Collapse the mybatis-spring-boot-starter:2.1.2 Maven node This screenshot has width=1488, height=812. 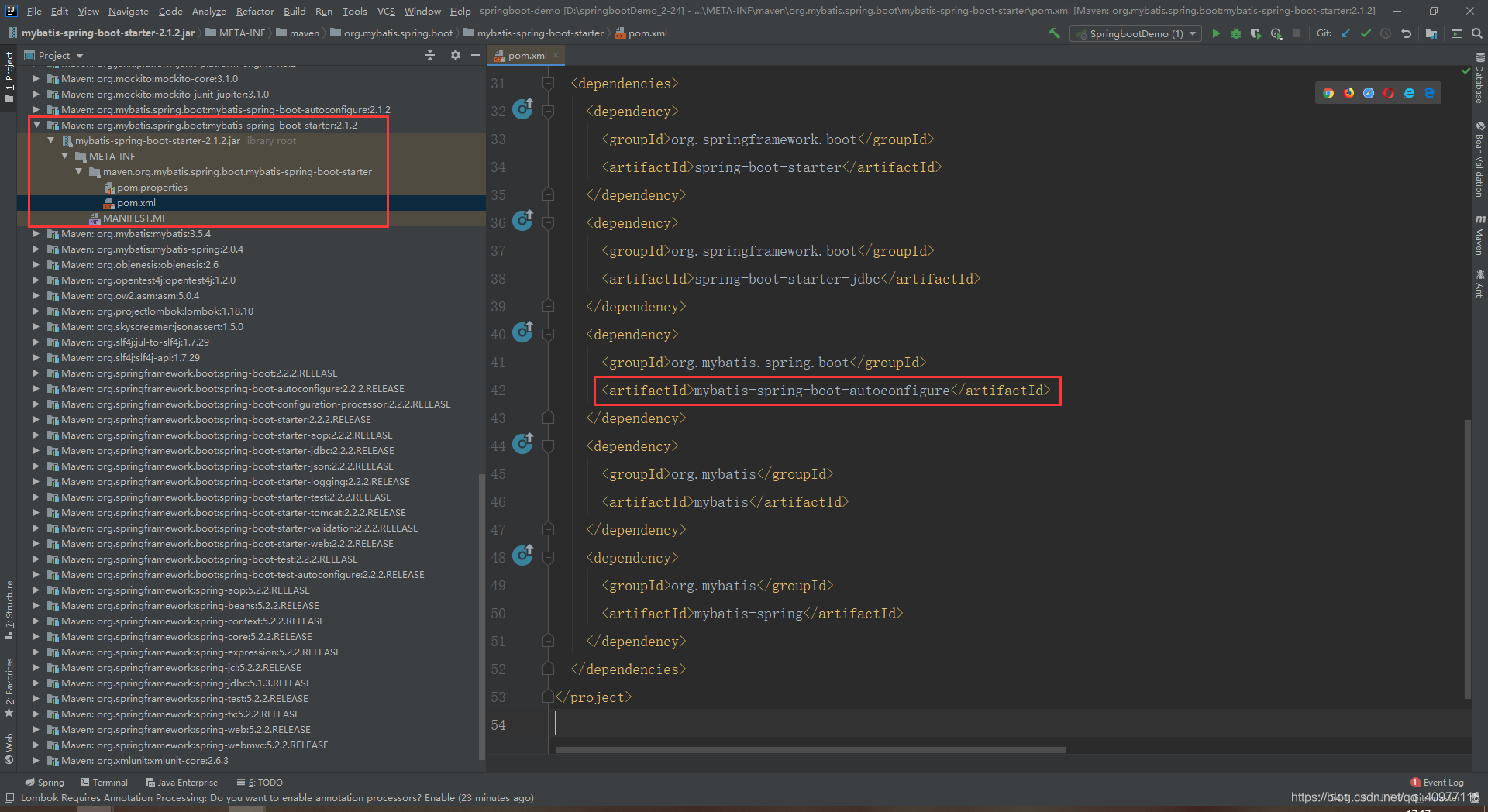(x=36, y=125)
